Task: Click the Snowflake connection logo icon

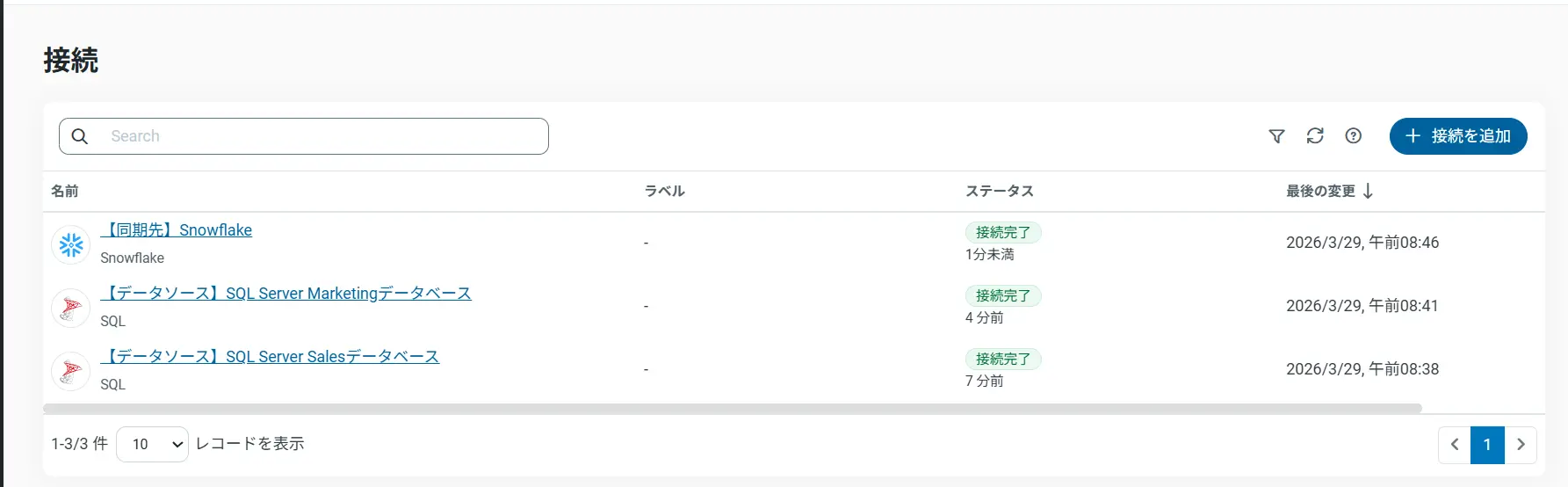Action: (x=71, y=244)
